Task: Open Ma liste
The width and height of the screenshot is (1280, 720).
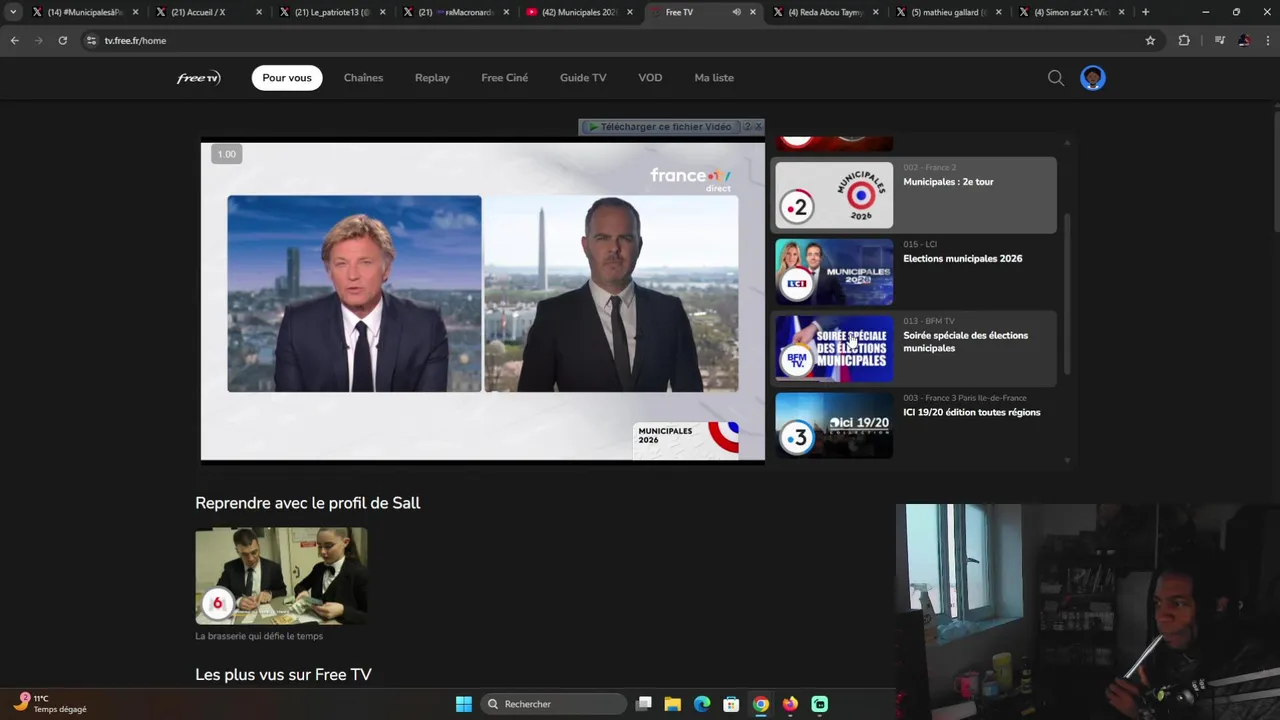Action: click(x=714, y=78)
